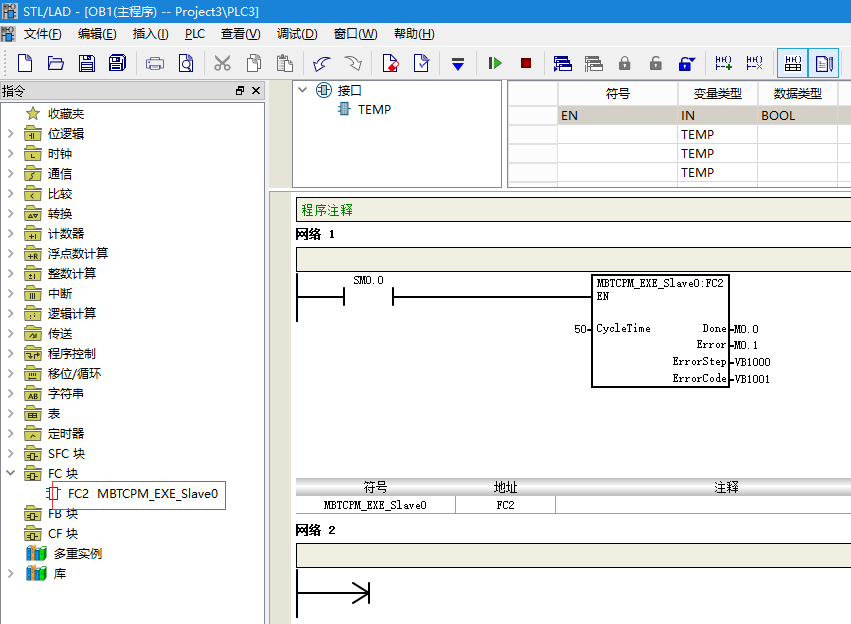This screenshot has width=851, height=624.
Task: Close the 指令 panel
Action: (x=256, y=91)
